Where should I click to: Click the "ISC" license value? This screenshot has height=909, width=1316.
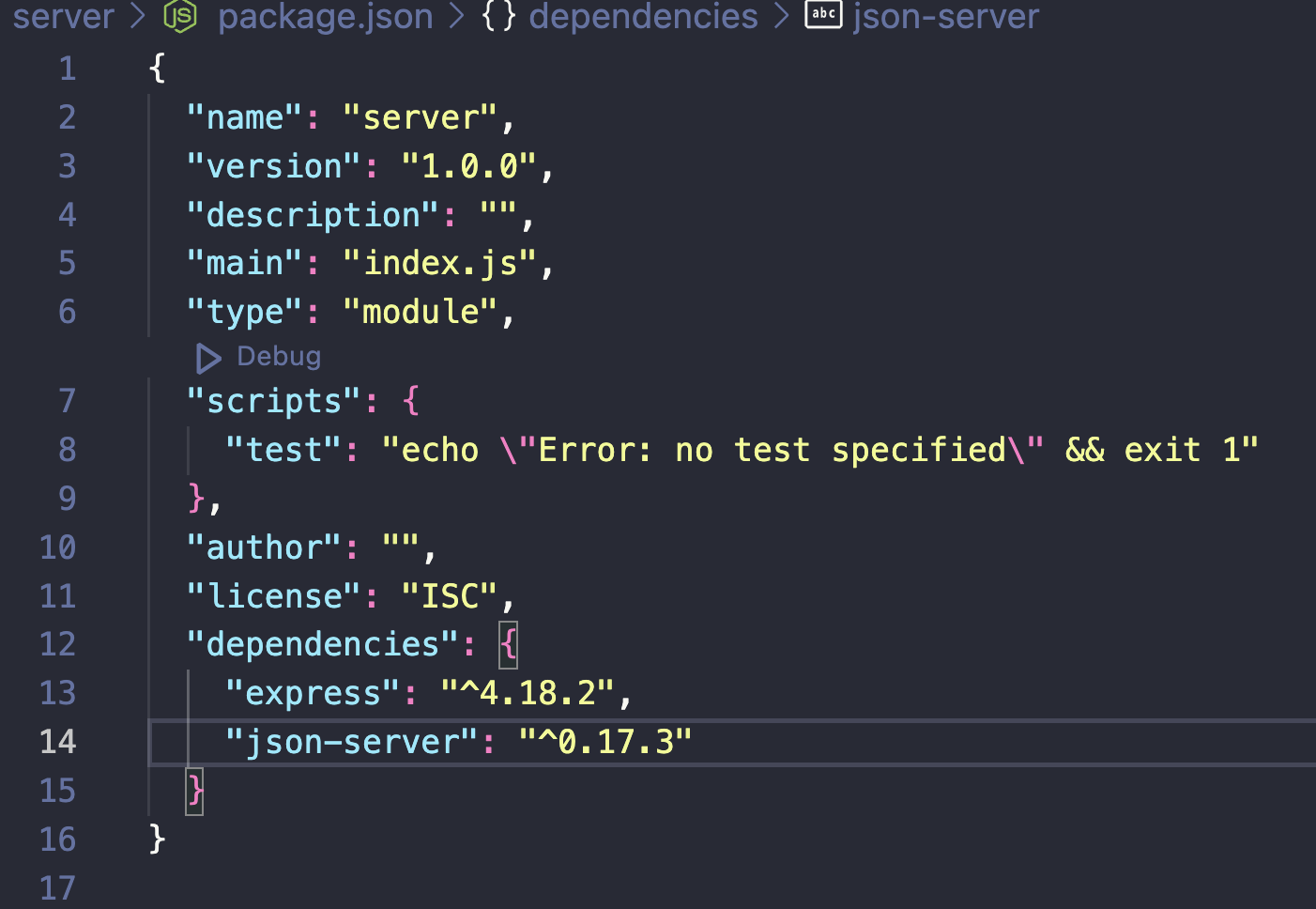click(x=449, y=596)
